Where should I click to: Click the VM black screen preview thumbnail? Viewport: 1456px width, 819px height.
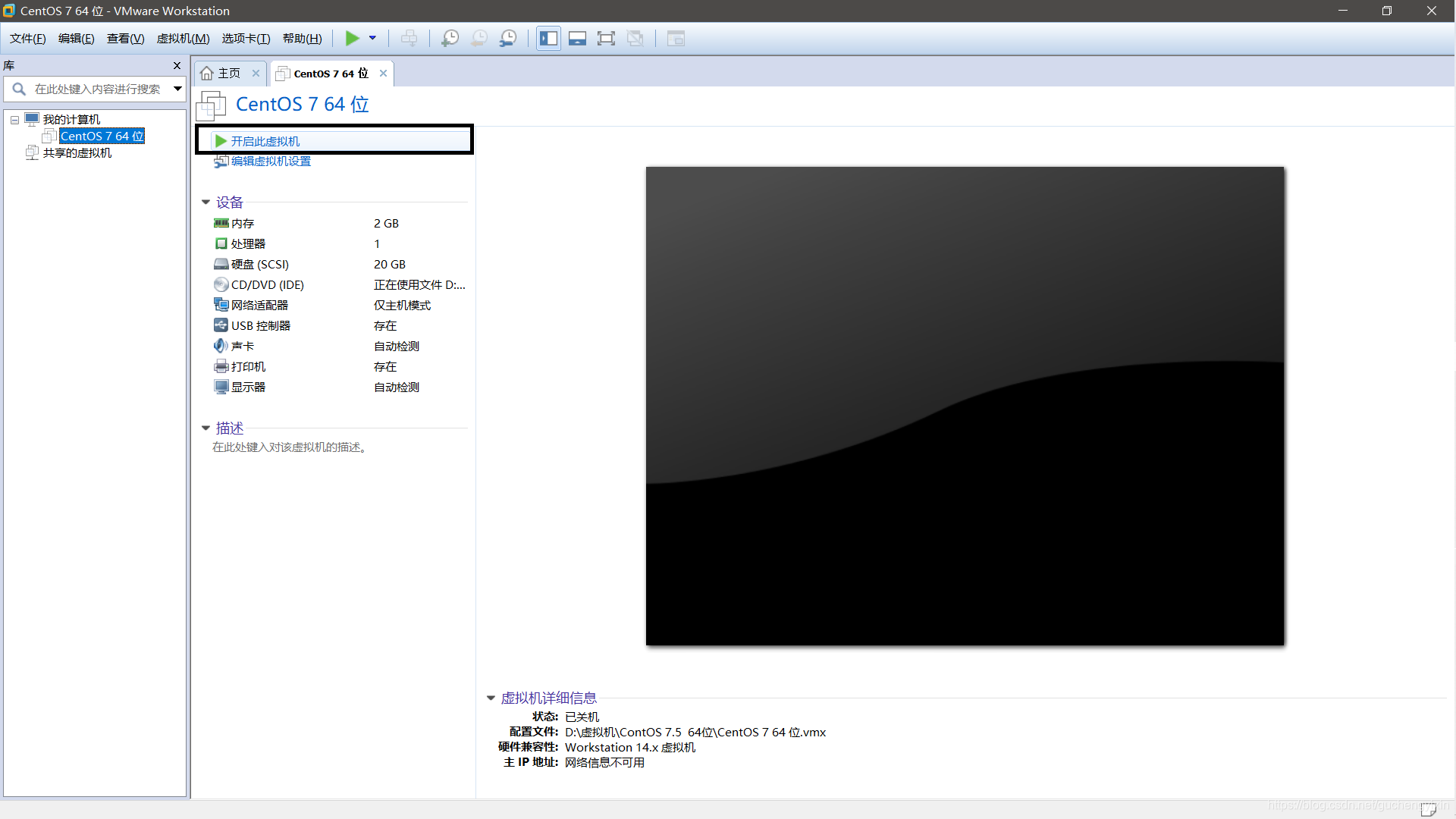coord(965,406)
